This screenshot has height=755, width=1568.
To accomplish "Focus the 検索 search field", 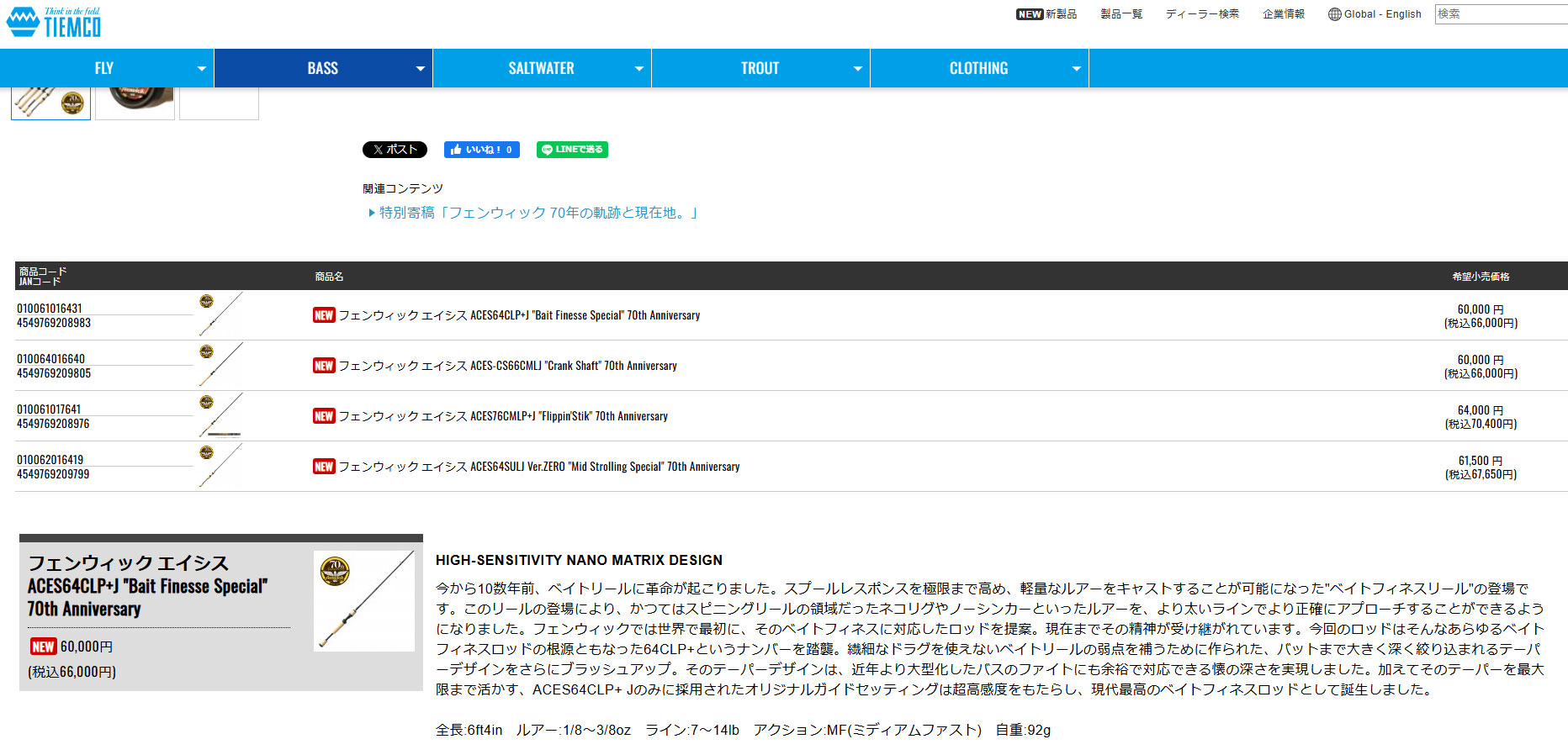I will click(1501, 13).
